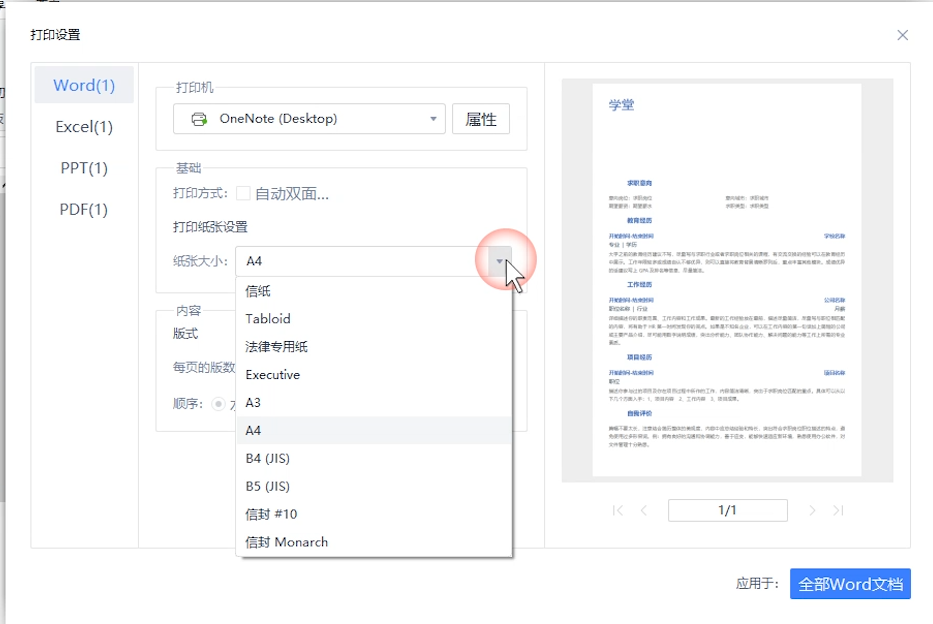Image resolution: width=933 pixels, height=624 pixels.
Task: Open the OneNote (Desktop) printer dropdown
Action: pos(433,119)
